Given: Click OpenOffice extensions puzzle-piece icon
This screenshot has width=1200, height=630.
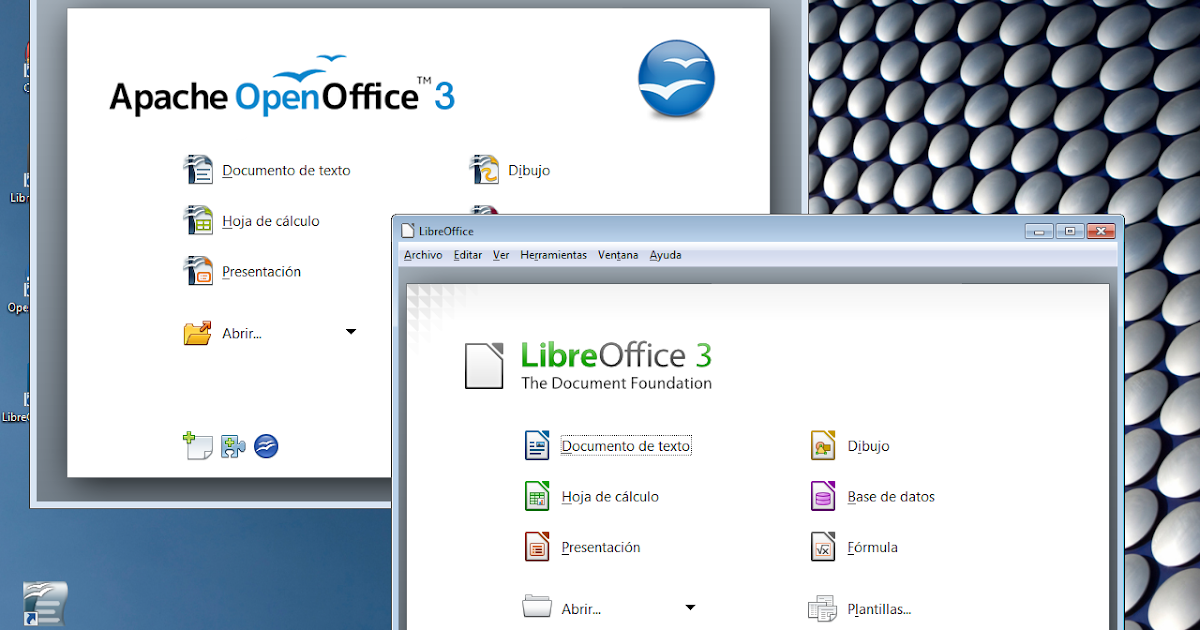Looking at the screenshot, I should click(233, 447).
